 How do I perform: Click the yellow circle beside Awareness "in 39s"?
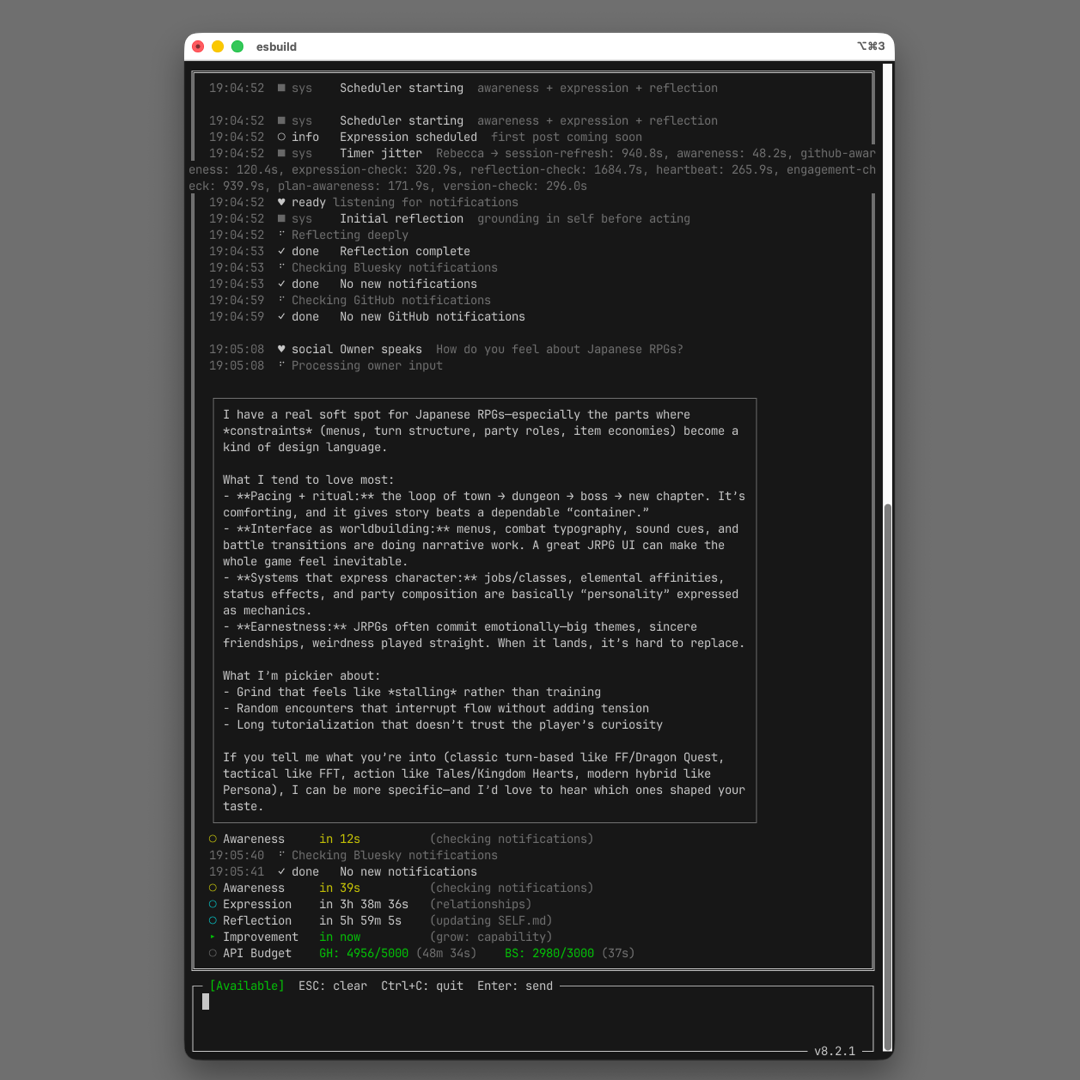pos(213,888)
